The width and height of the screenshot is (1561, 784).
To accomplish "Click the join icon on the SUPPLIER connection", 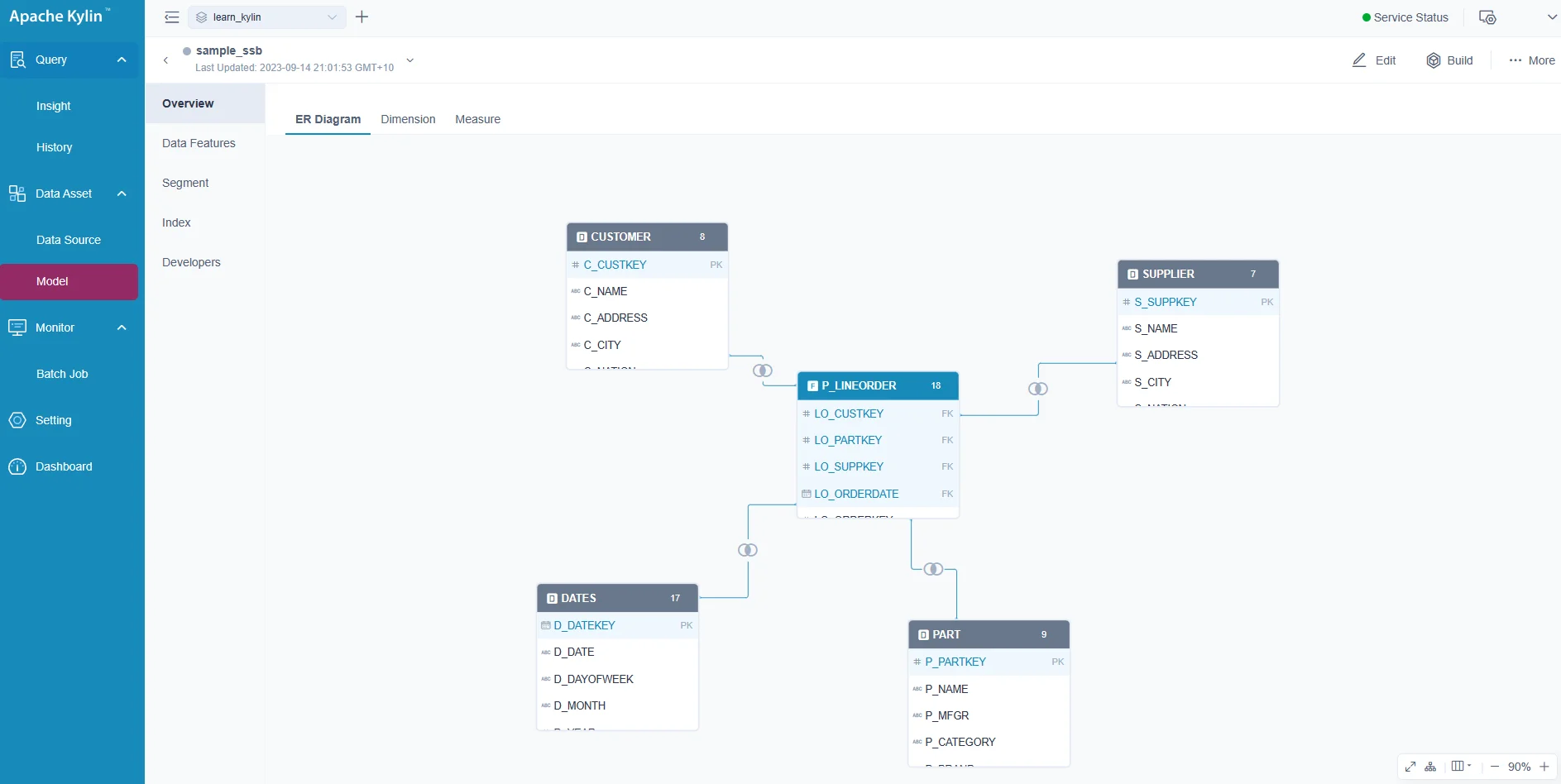I will [1038, 389].
